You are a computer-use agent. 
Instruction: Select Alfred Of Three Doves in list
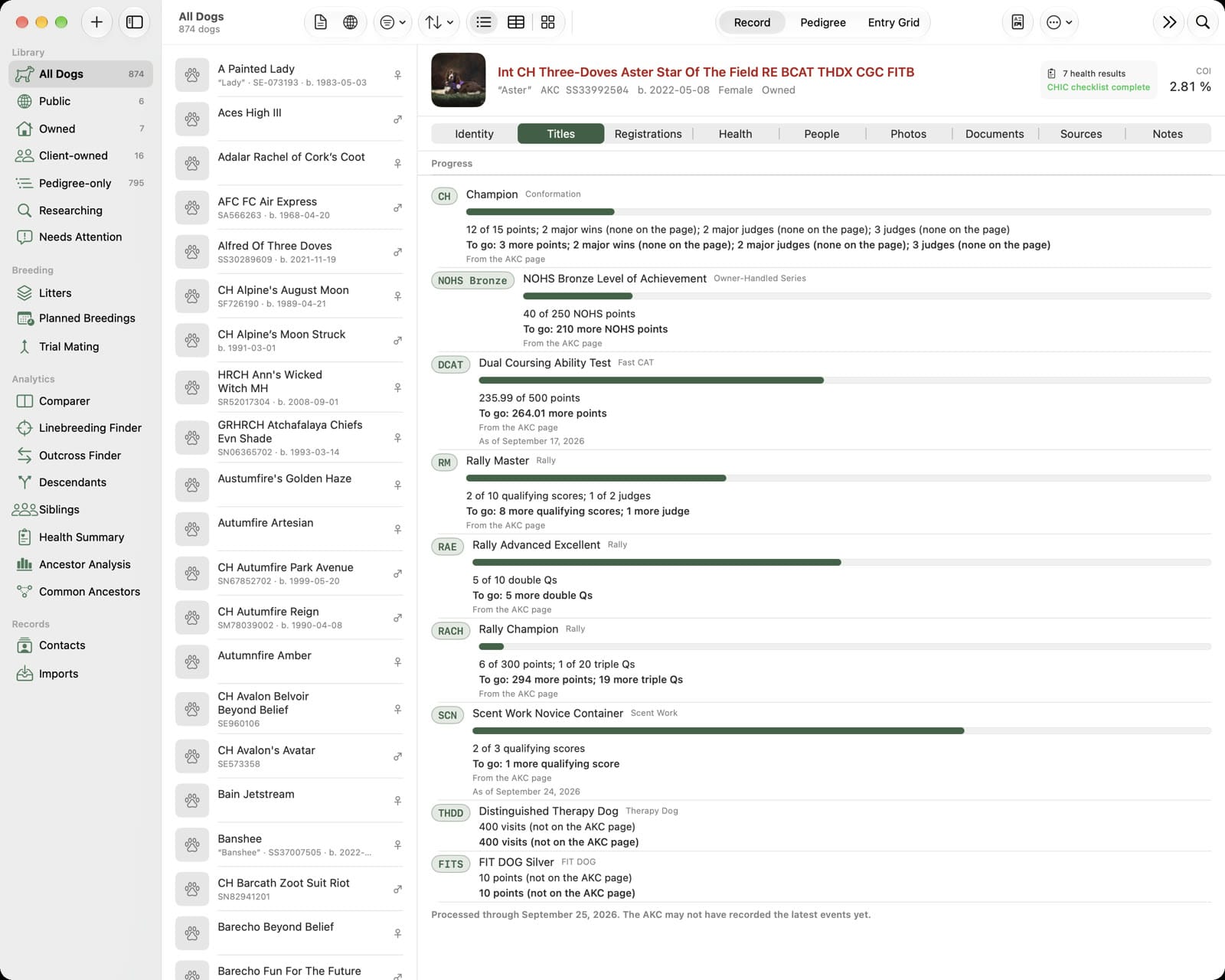click(x=289, y=252)
